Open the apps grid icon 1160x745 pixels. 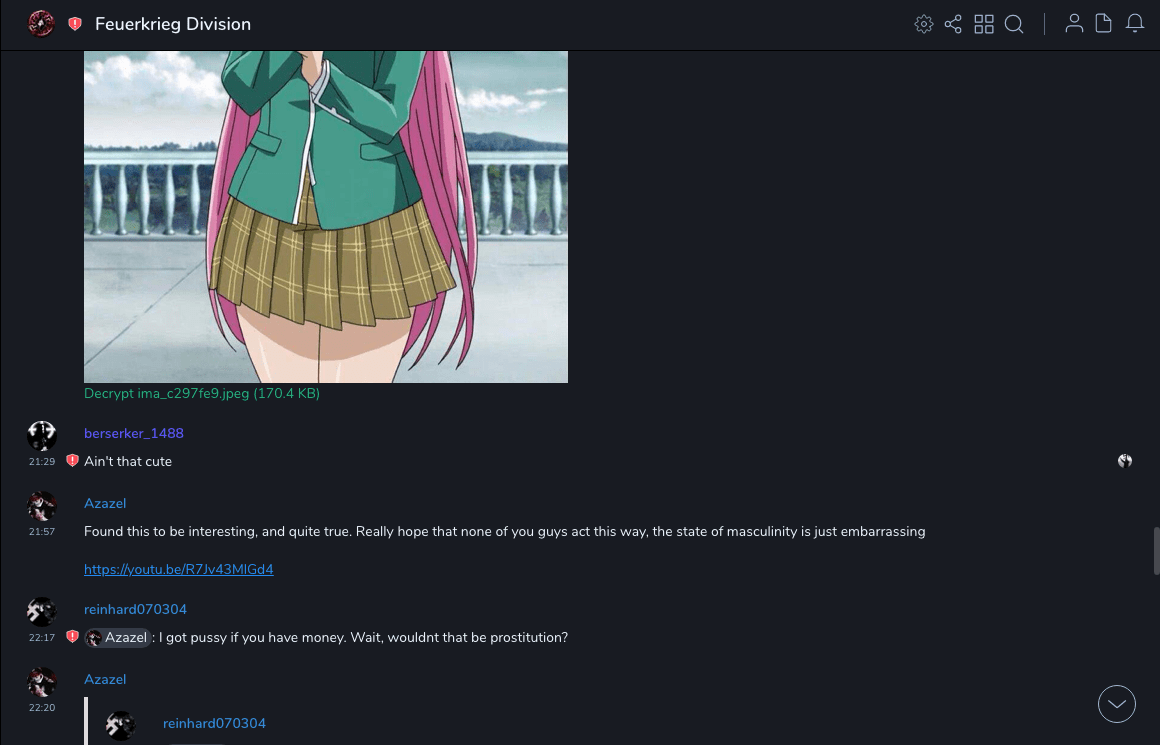click(x=984, y=24)
